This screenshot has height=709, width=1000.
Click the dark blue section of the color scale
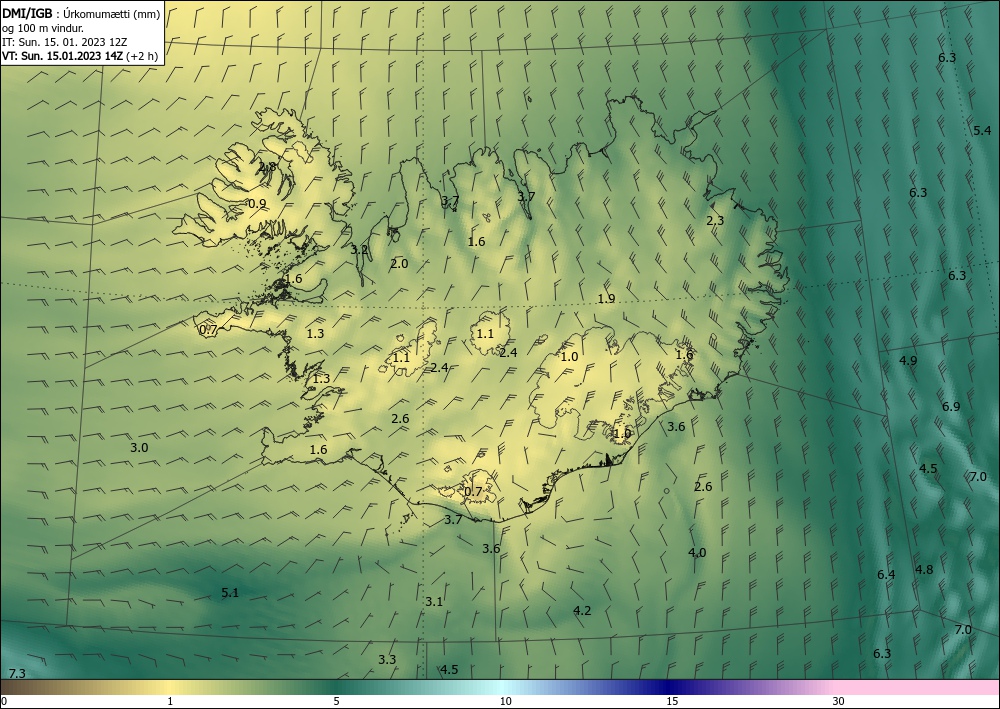[666, 687]
